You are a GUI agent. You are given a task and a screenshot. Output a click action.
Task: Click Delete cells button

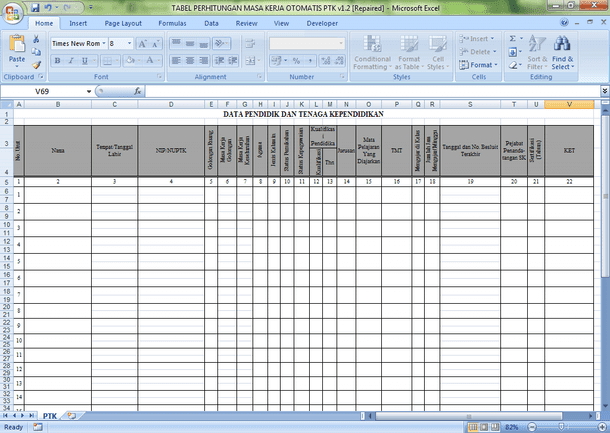[477, 52]
